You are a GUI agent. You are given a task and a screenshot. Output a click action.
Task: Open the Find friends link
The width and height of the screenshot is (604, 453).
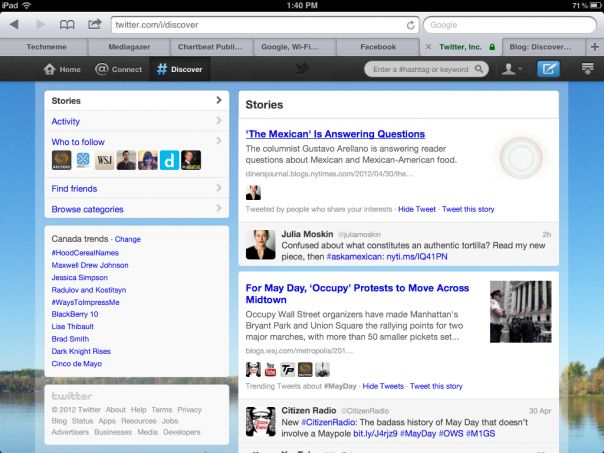[74, 189]
